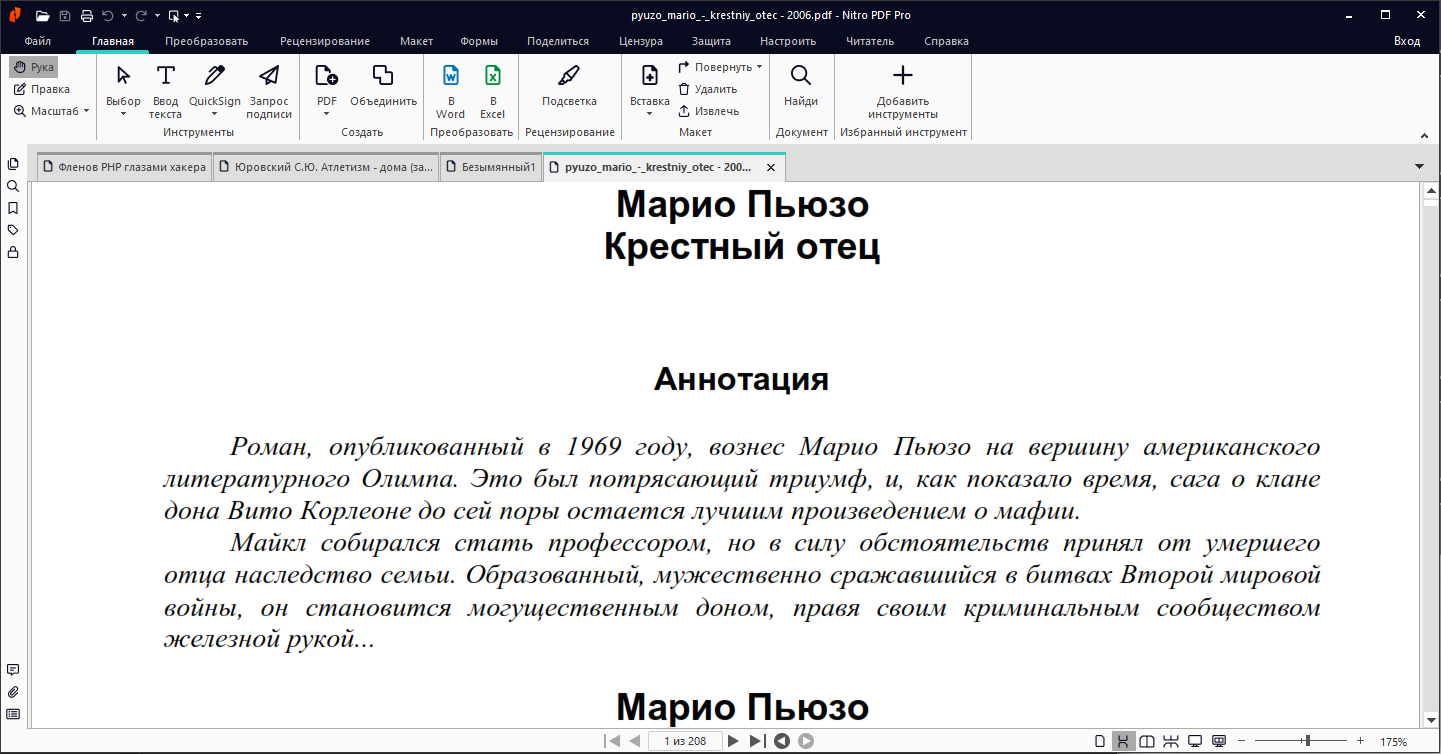Viewport: 1441px width, 754px height.
Task: Open the attachments paperclip panel icon
Action: click(x=13, y=692)
